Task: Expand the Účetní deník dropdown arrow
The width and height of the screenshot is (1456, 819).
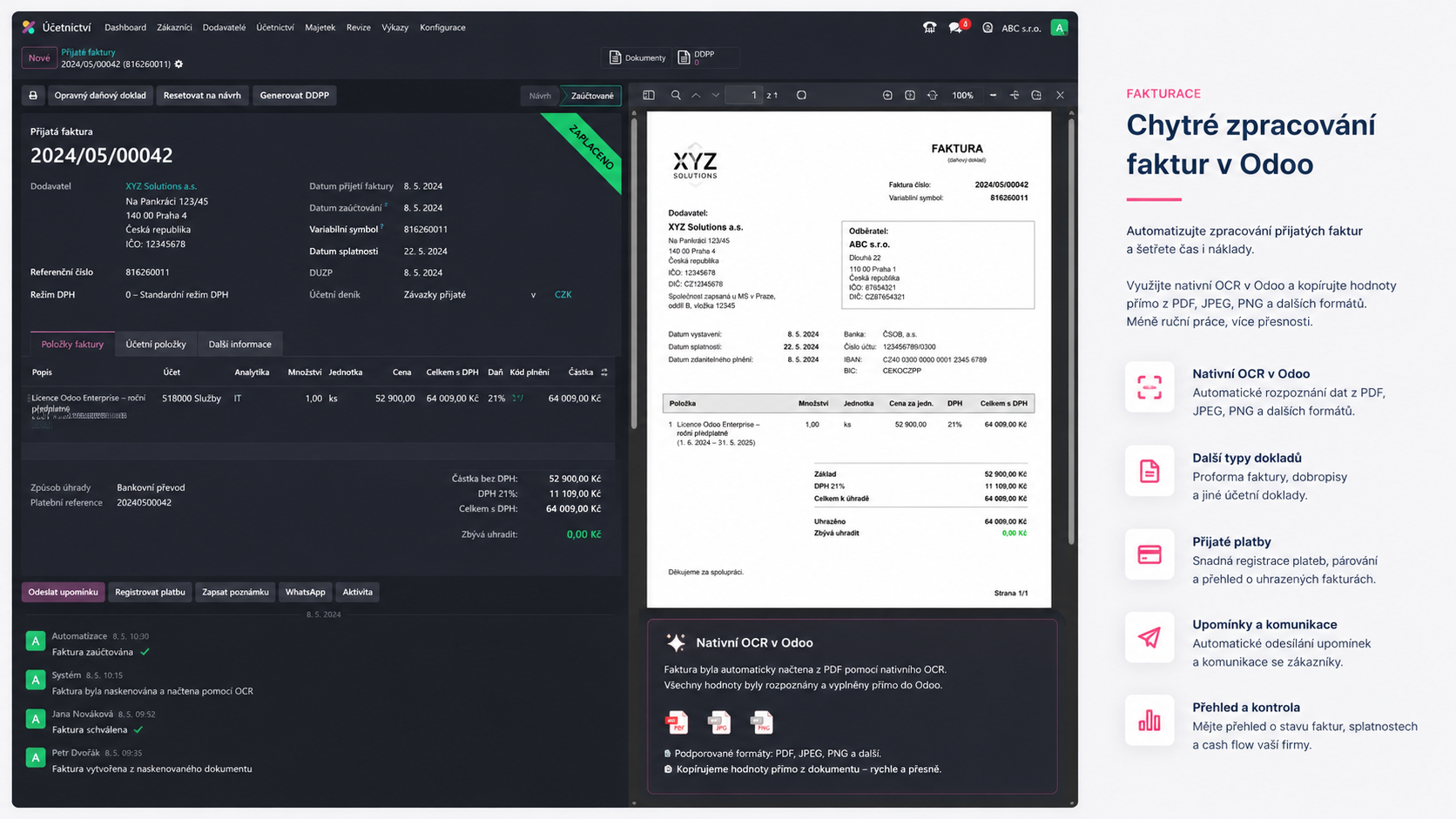Action: pyautogui.click(x=533, y=295)
